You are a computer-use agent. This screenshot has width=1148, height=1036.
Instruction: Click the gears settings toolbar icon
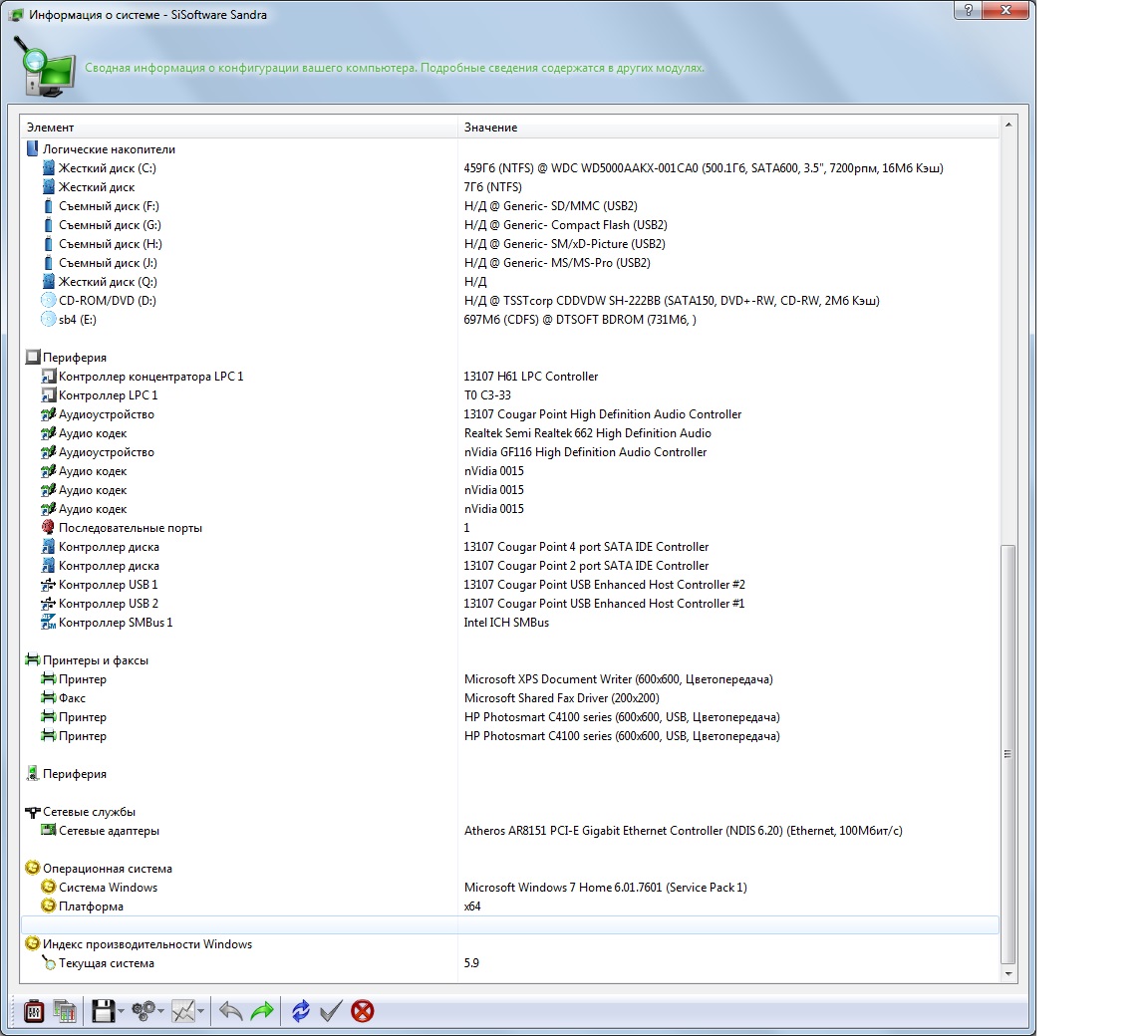(143, 1011)
